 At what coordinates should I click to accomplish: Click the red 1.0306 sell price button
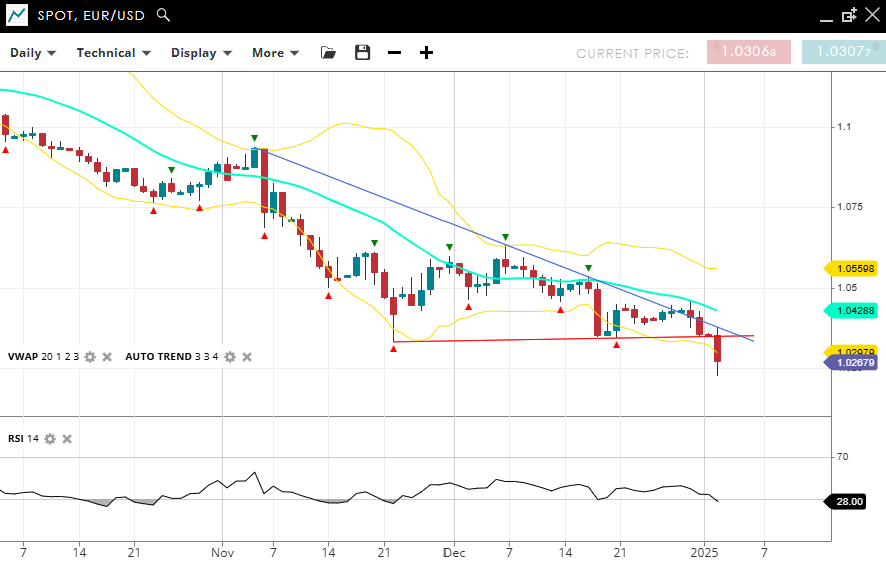pyautogui.click(x=748, y=52)
